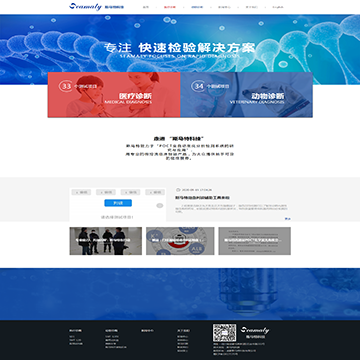The height and width of the screenshot is (360, 360).
Task: Click the hero banner headline 专注 快速检验解决方案
Action: 180,47
